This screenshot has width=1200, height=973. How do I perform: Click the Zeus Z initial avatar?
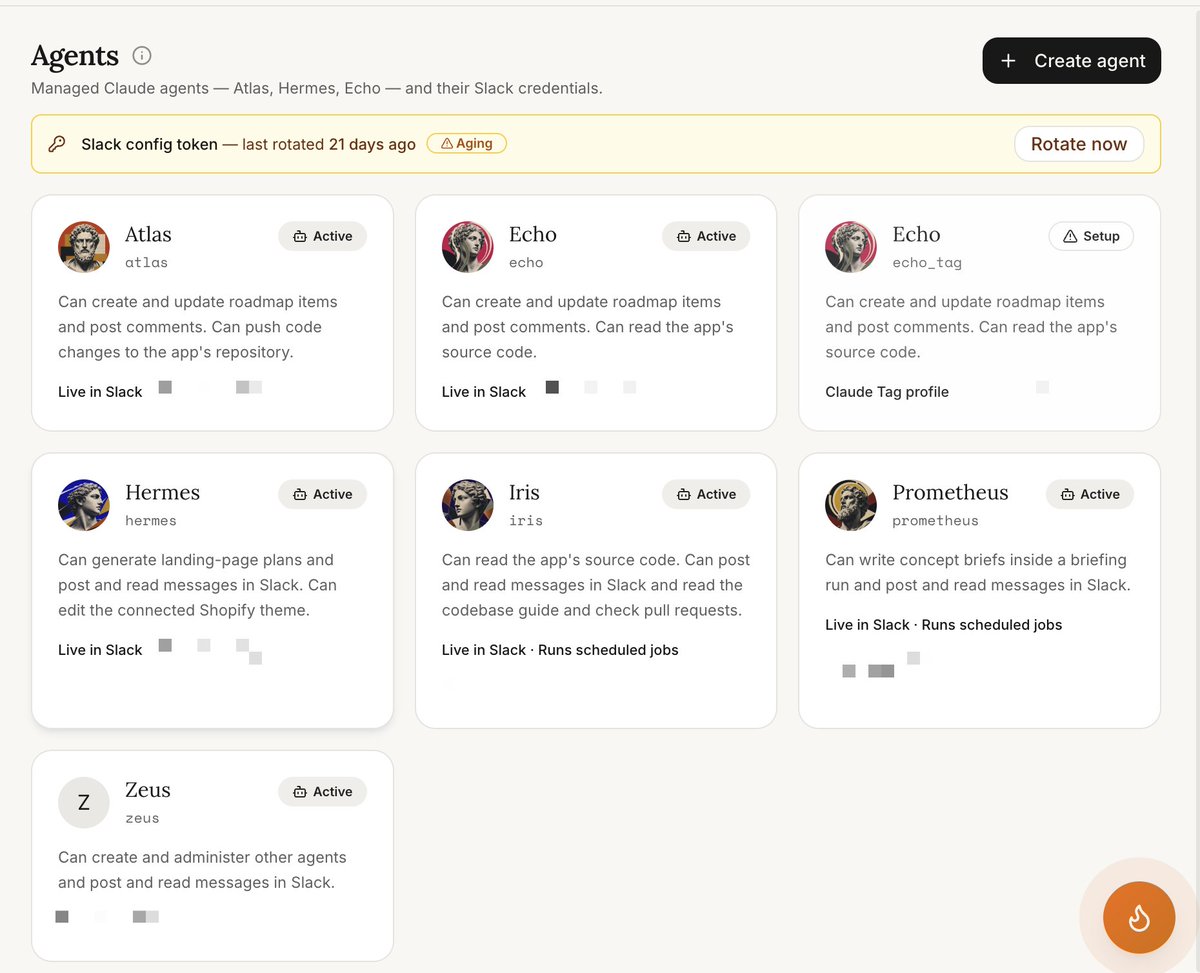84,802
